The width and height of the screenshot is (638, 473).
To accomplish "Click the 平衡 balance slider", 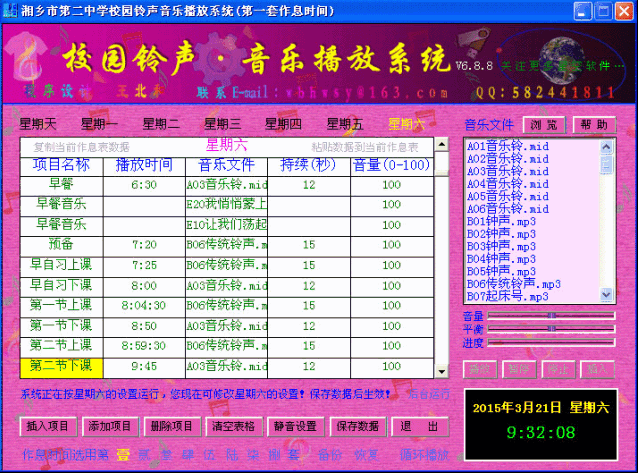I will [x=551, y=328].
